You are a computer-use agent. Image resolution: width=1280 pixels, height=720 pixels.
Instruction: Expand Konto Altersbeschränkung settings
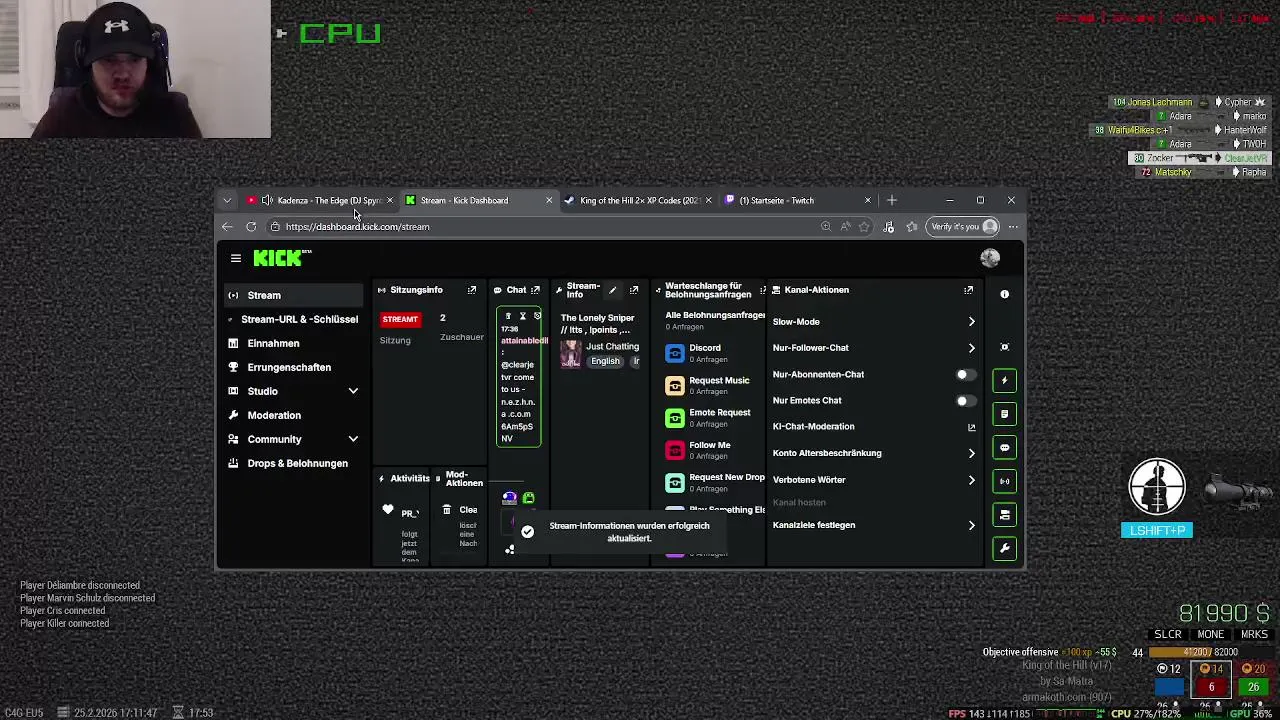pos(971,453)
